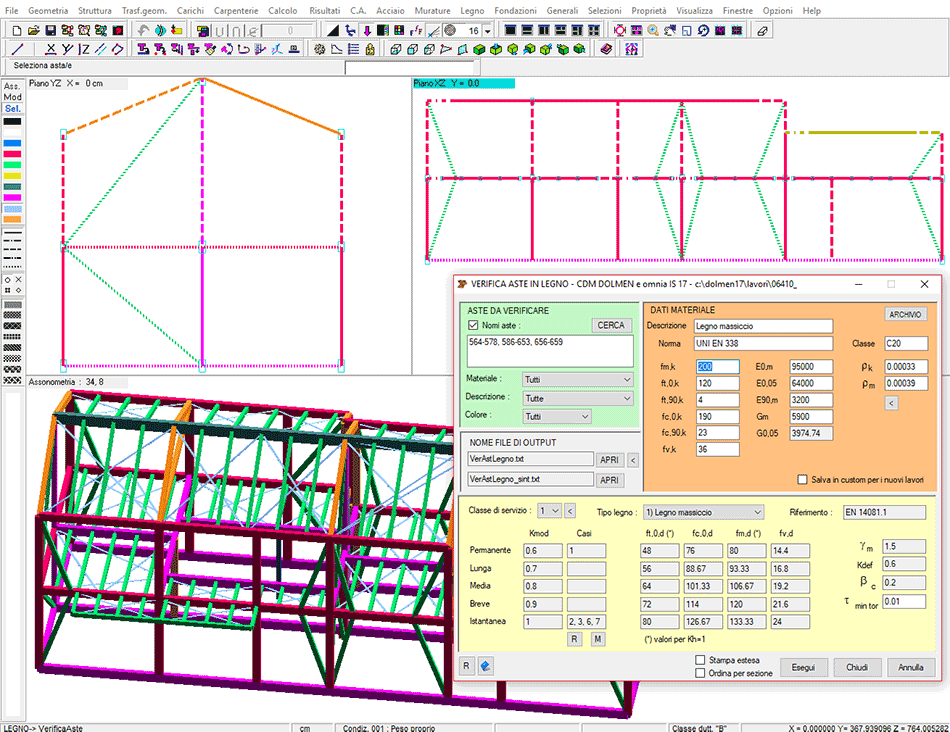Click the blue diskette icon beside R
950x732 pixels.
(485, 667)
